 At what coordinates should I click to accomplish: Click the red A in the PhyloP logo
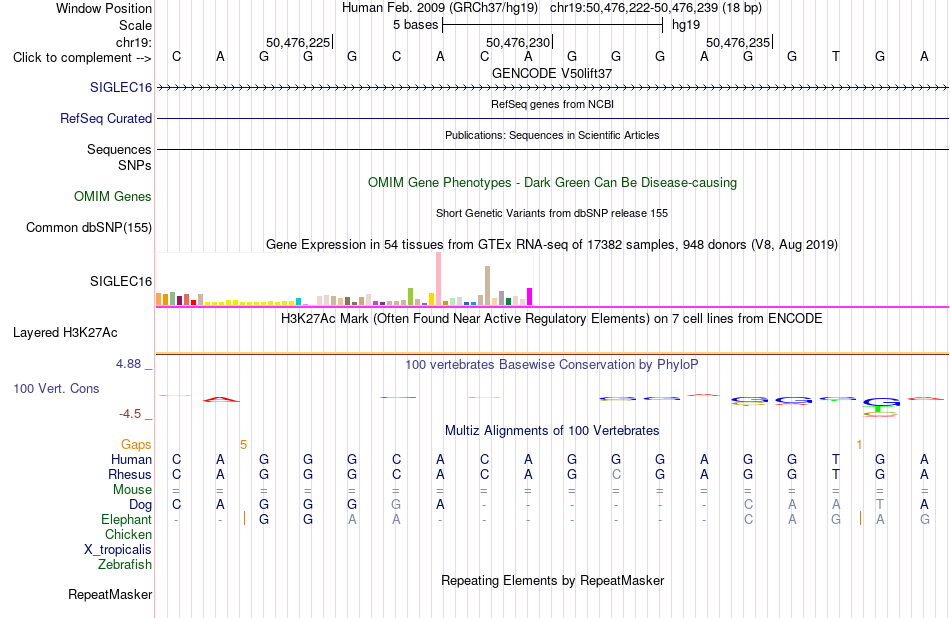pyautogui.click(x=221, y=399)
